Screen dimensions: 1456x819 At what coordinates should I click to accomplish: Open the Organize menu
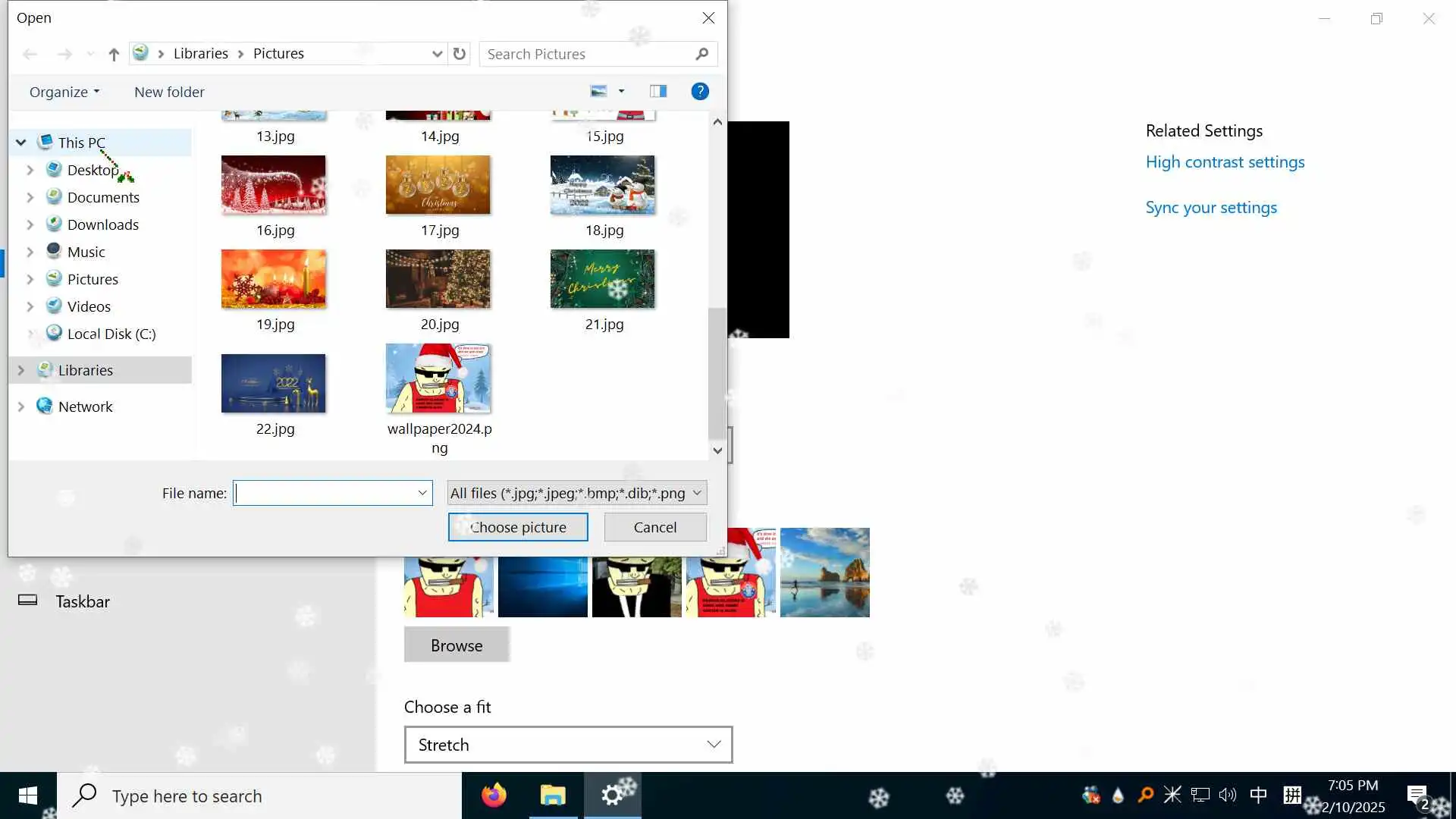click(x=64, y=92)
